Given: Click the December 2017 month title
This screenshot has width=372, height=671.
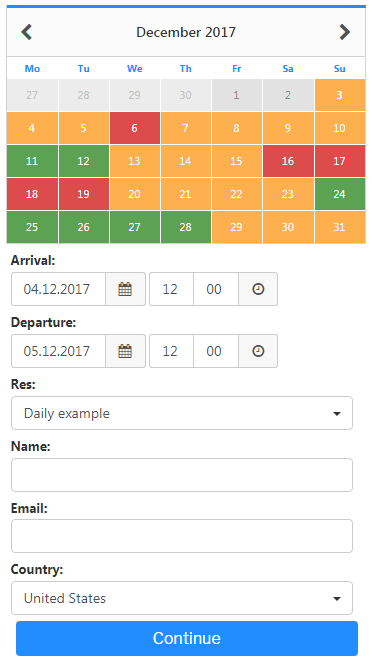Looking at the screenshot, I should point(186,32).
